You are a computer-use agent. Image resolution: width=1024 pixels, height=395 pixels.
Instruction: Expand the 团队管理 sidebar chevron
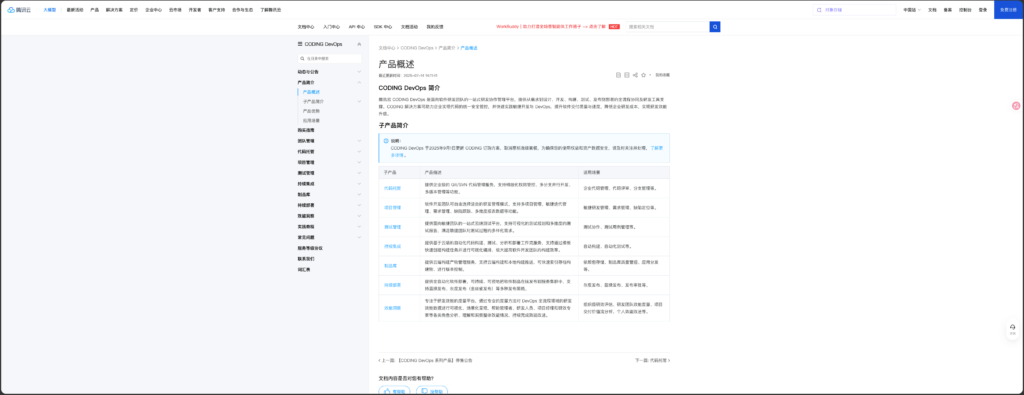[x=359, y=140]
